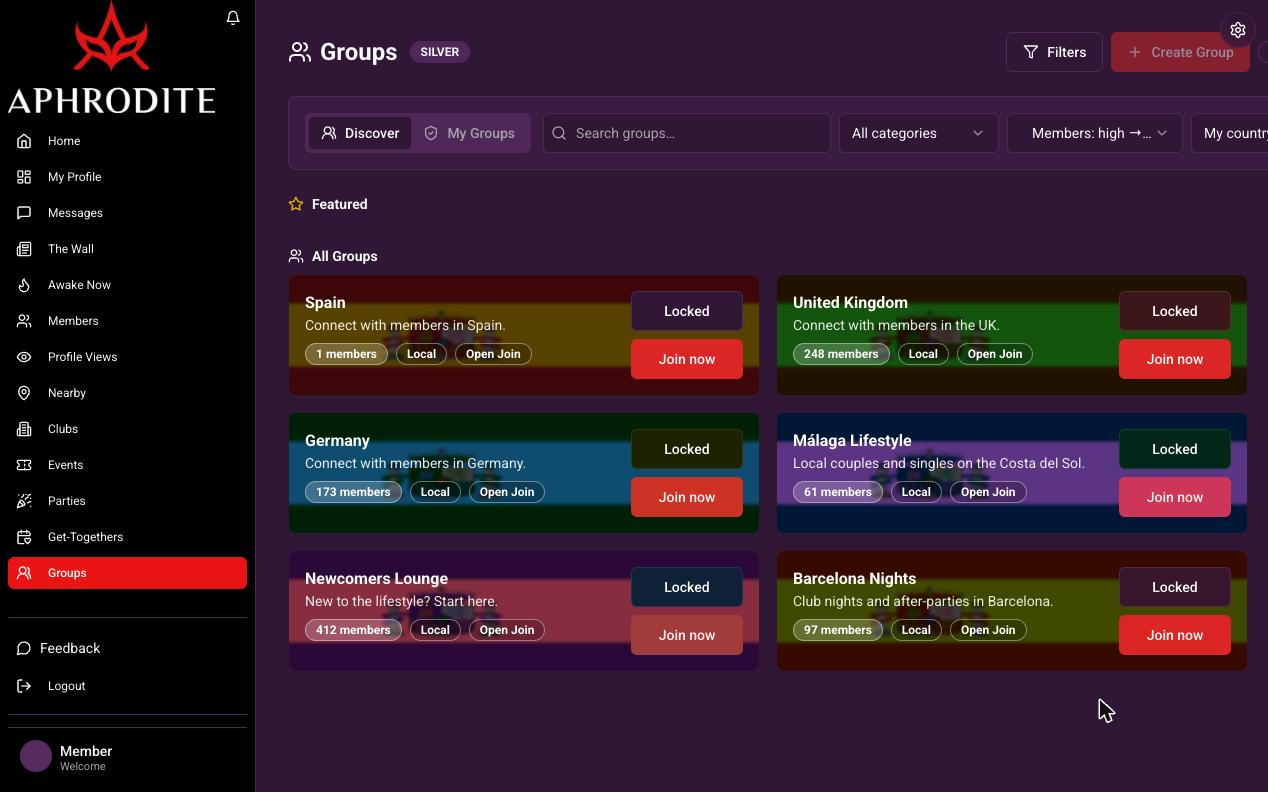This screenshot has height=792, width=1268.
Task: Click the Member Welcome profile area
Action: [127, 757]
